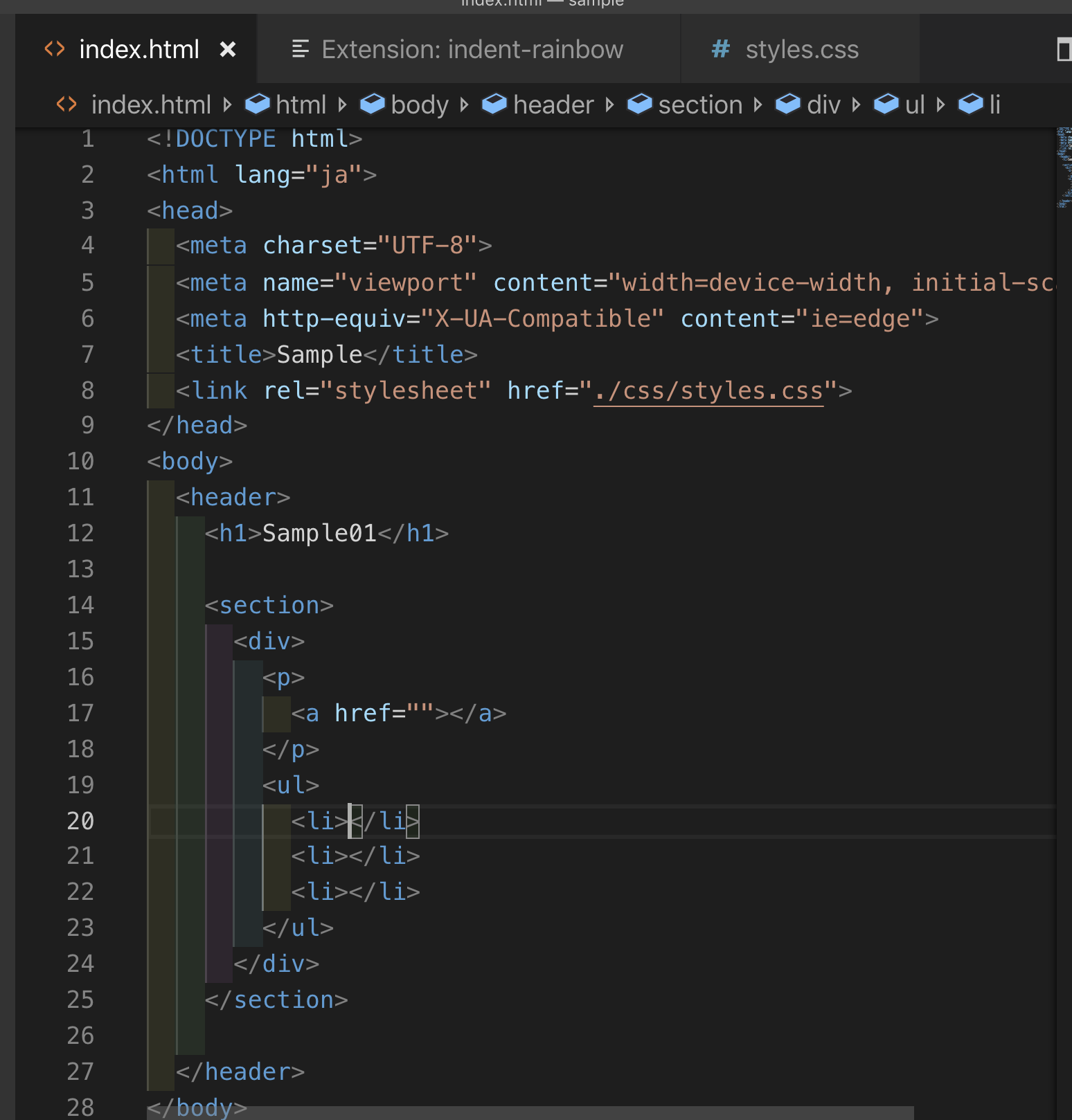Click line number 20 in gutter

coord(80,821)
